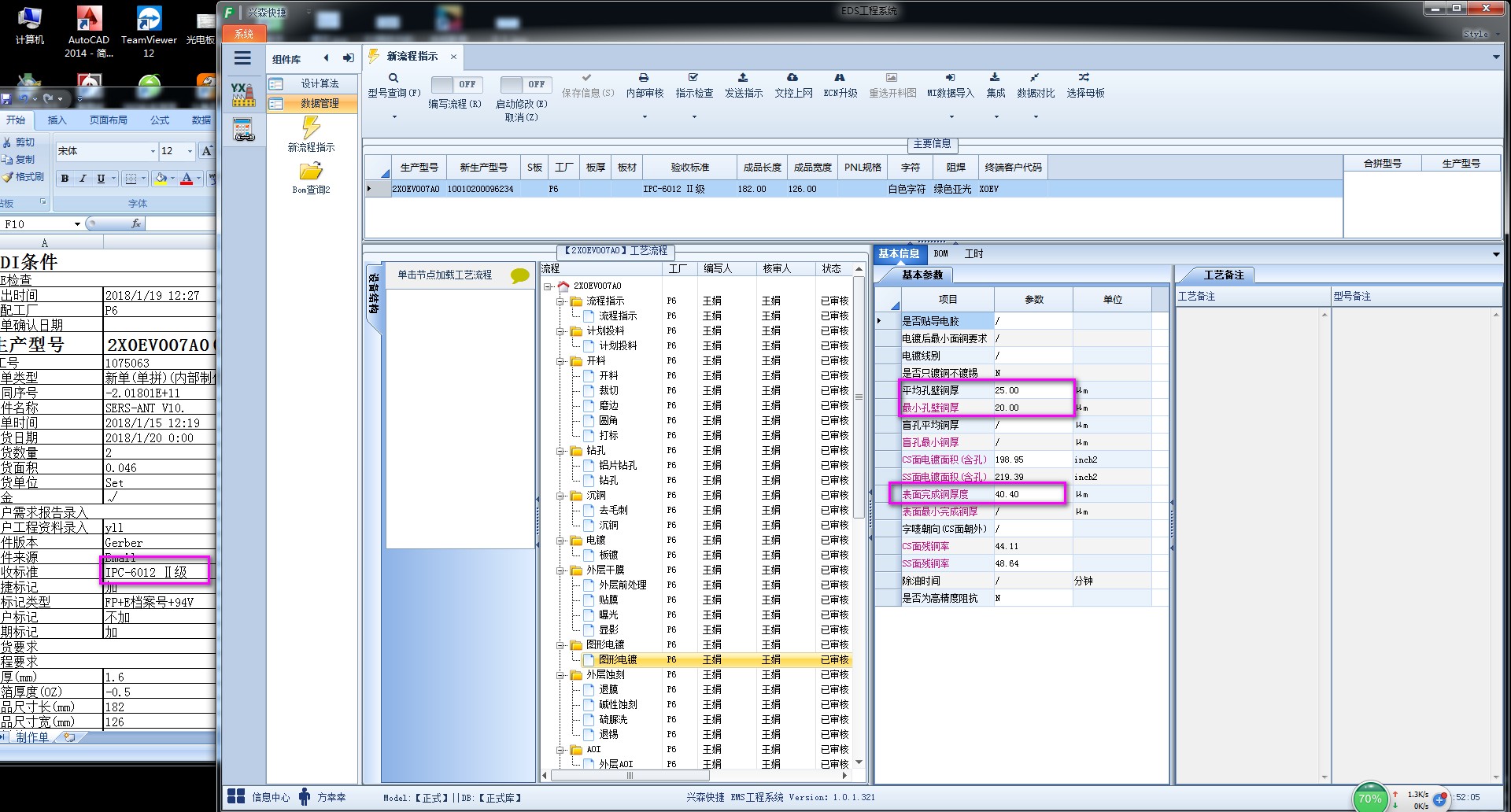Screen dimensions: 1511x812
Task: Click the collapse arrow in the 组件库 header
Action: [326, 58]
